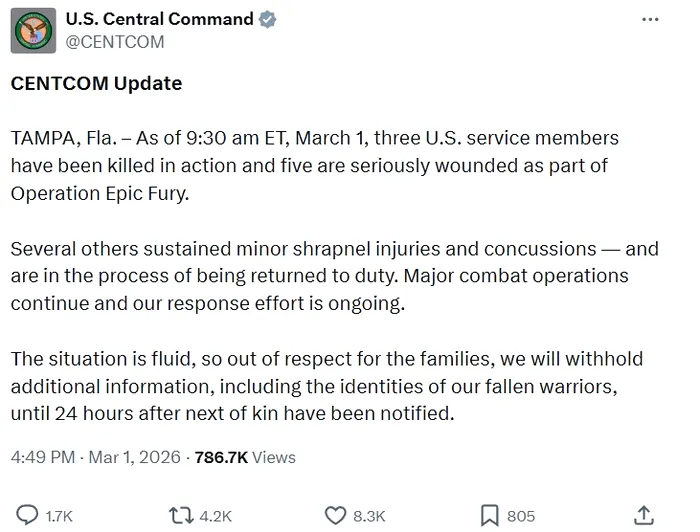This screenshot has height=532, width=700.
Task: Click the paragraph starting "The situation is fluid"
Action: (x=326, y=385)
